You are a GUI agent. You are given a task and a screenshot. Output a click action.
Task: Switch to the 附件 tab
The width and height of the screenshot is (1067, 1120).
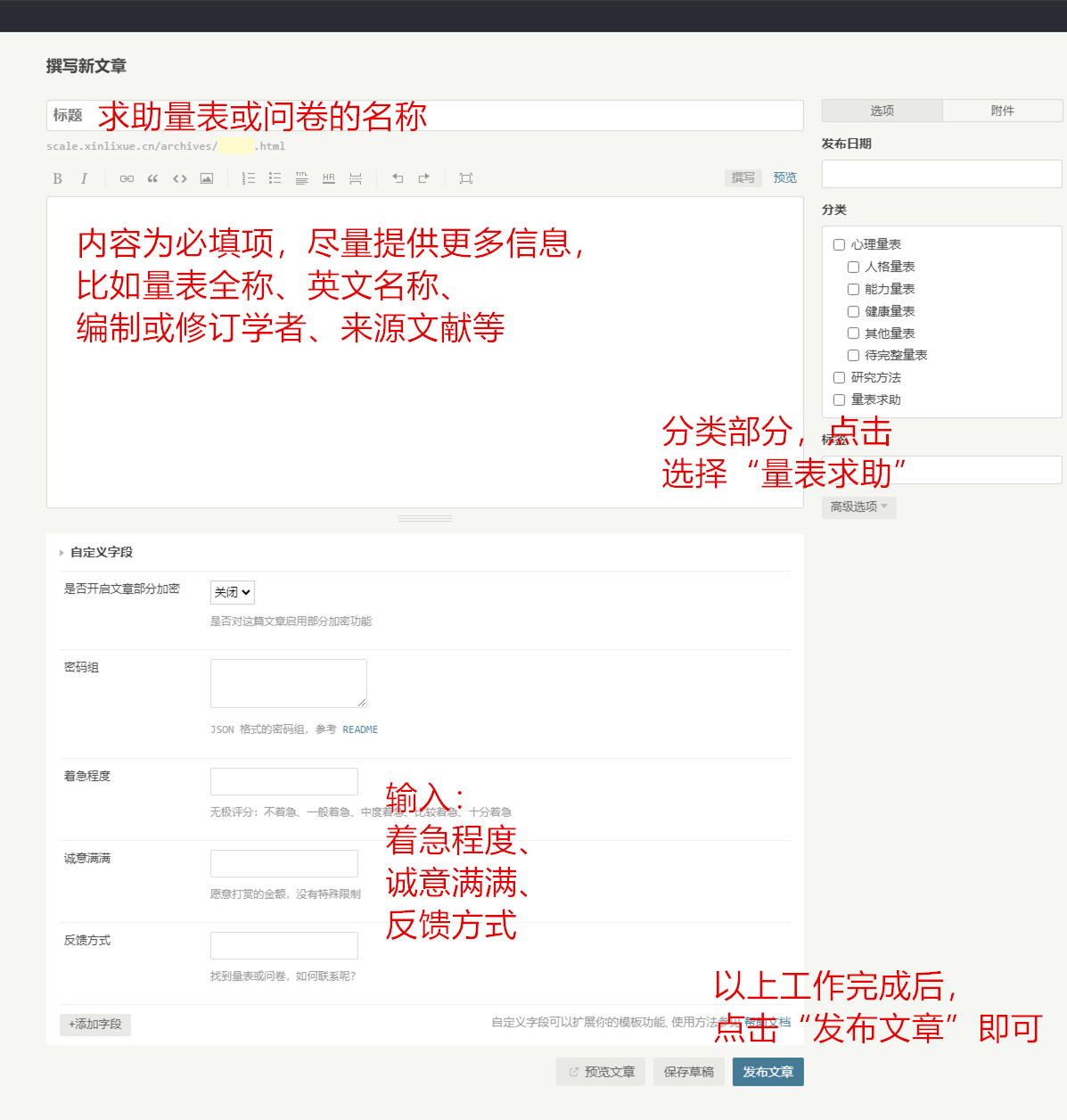[x=1002, y=111]
